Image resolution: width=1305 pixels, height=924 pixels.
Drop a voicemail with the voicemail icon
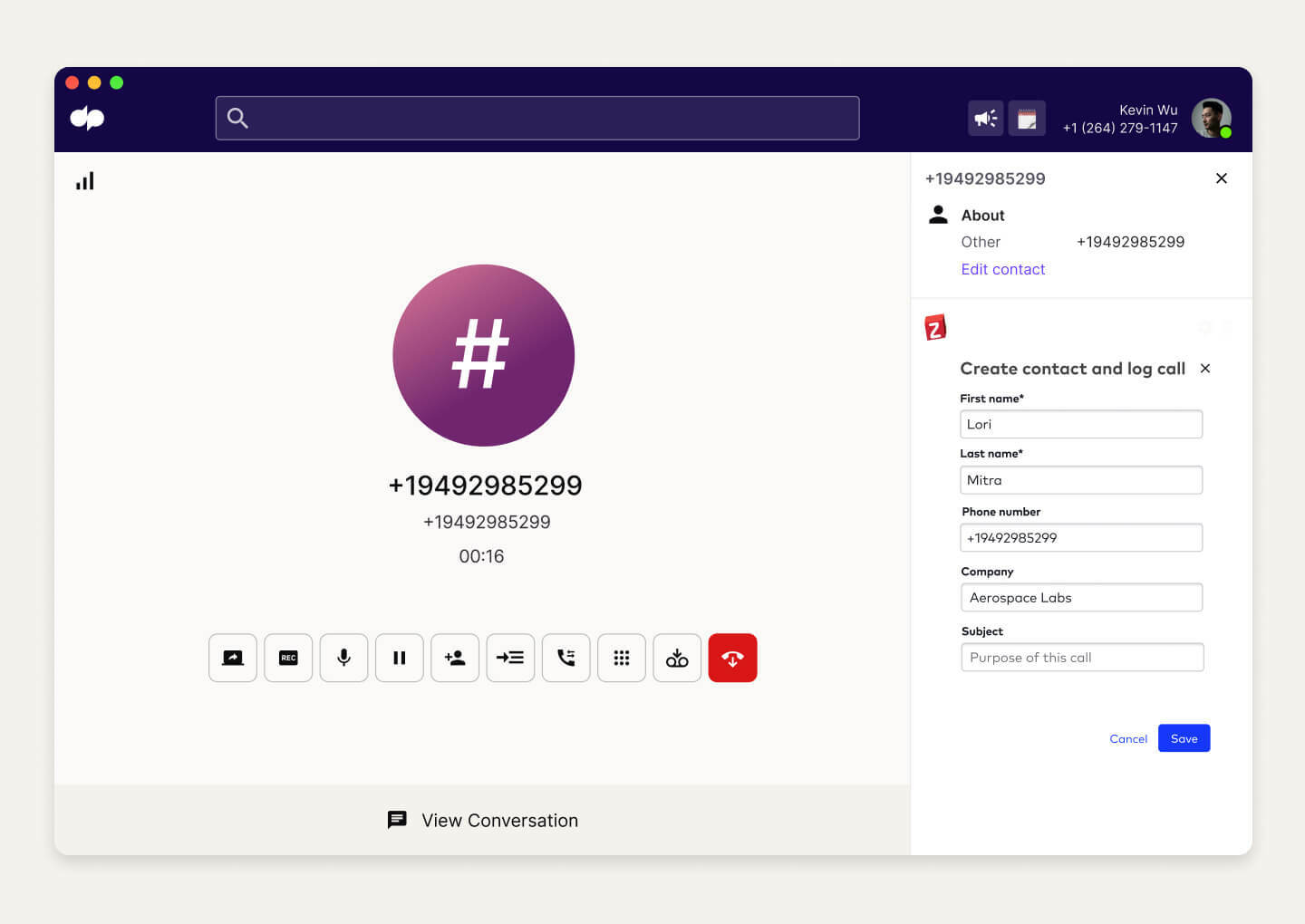[677, 658]
